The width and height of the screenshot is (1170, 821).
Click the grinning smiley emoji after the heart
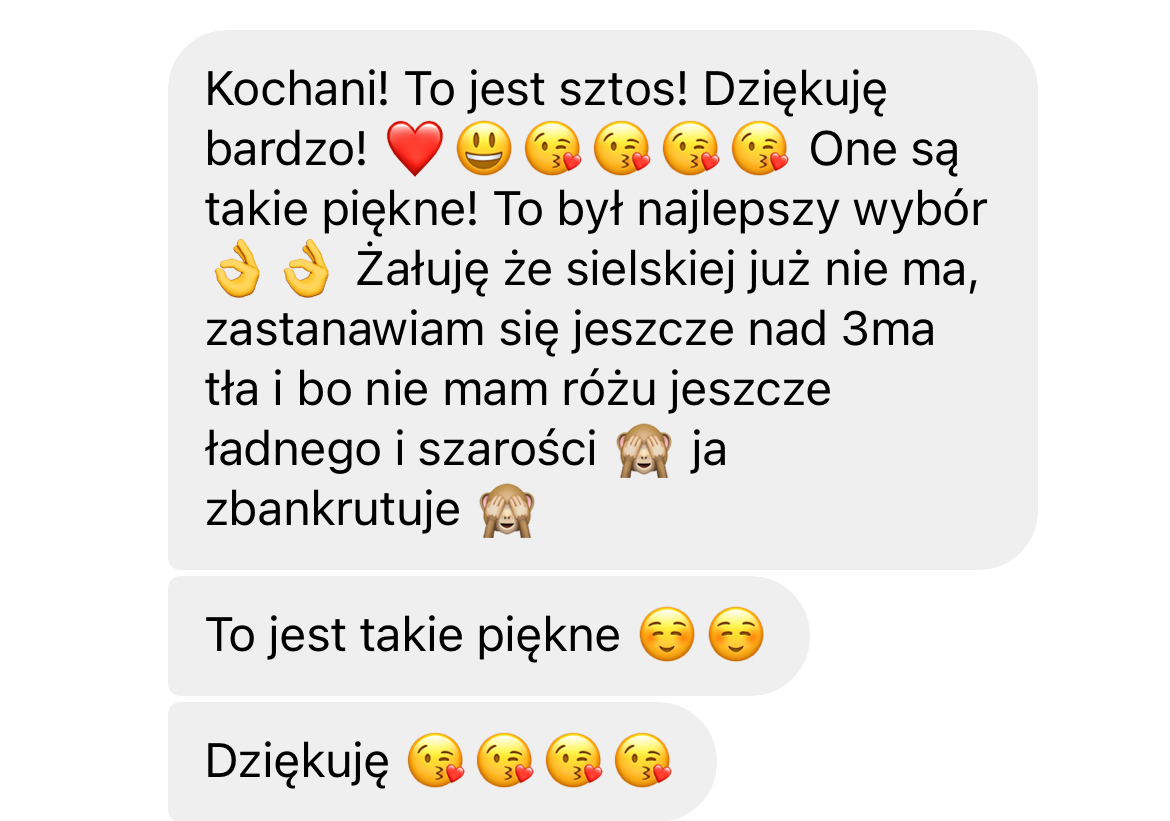coord(484,149)
